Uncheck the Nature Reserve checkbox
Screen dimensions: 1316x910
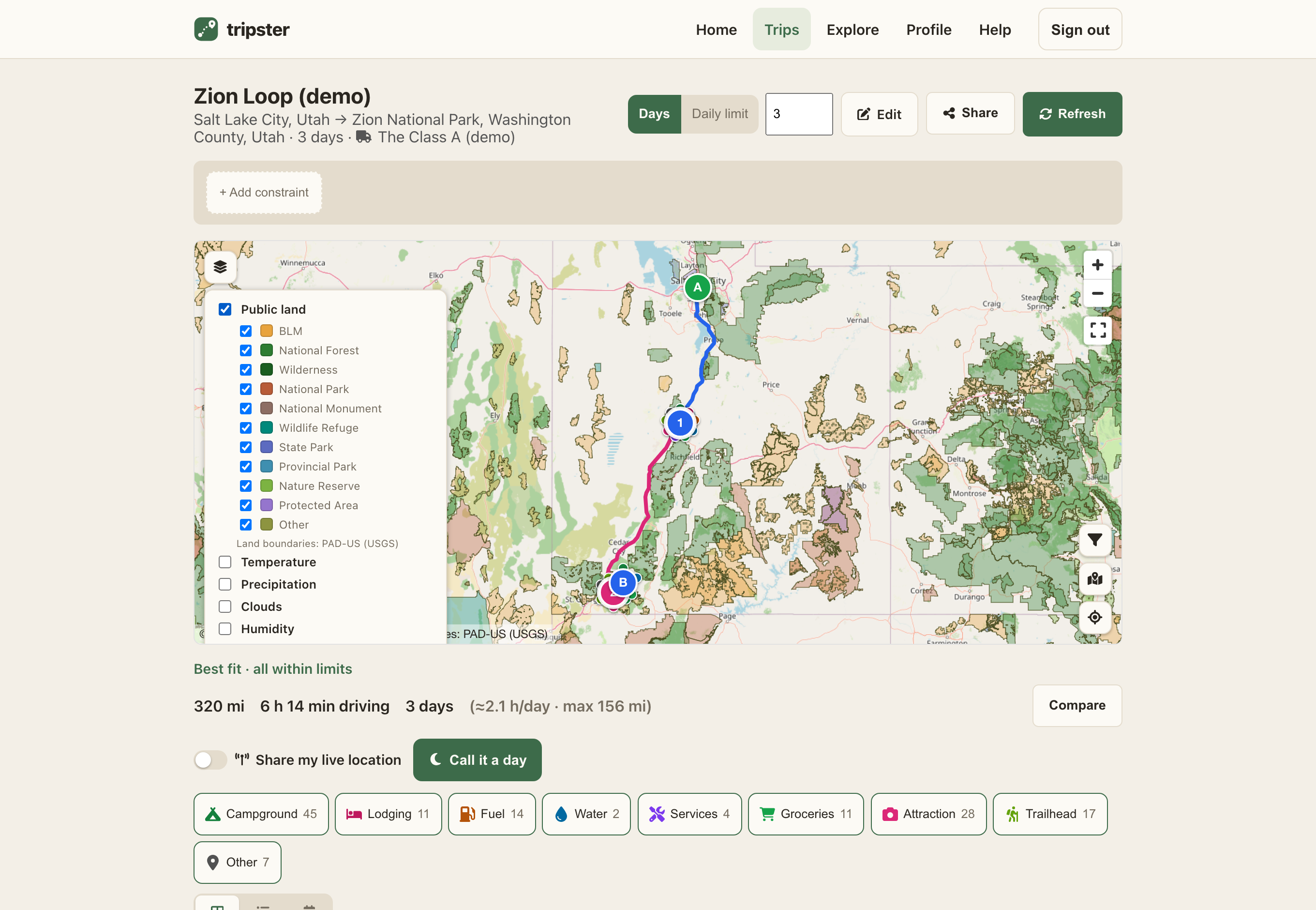[246, 486]
